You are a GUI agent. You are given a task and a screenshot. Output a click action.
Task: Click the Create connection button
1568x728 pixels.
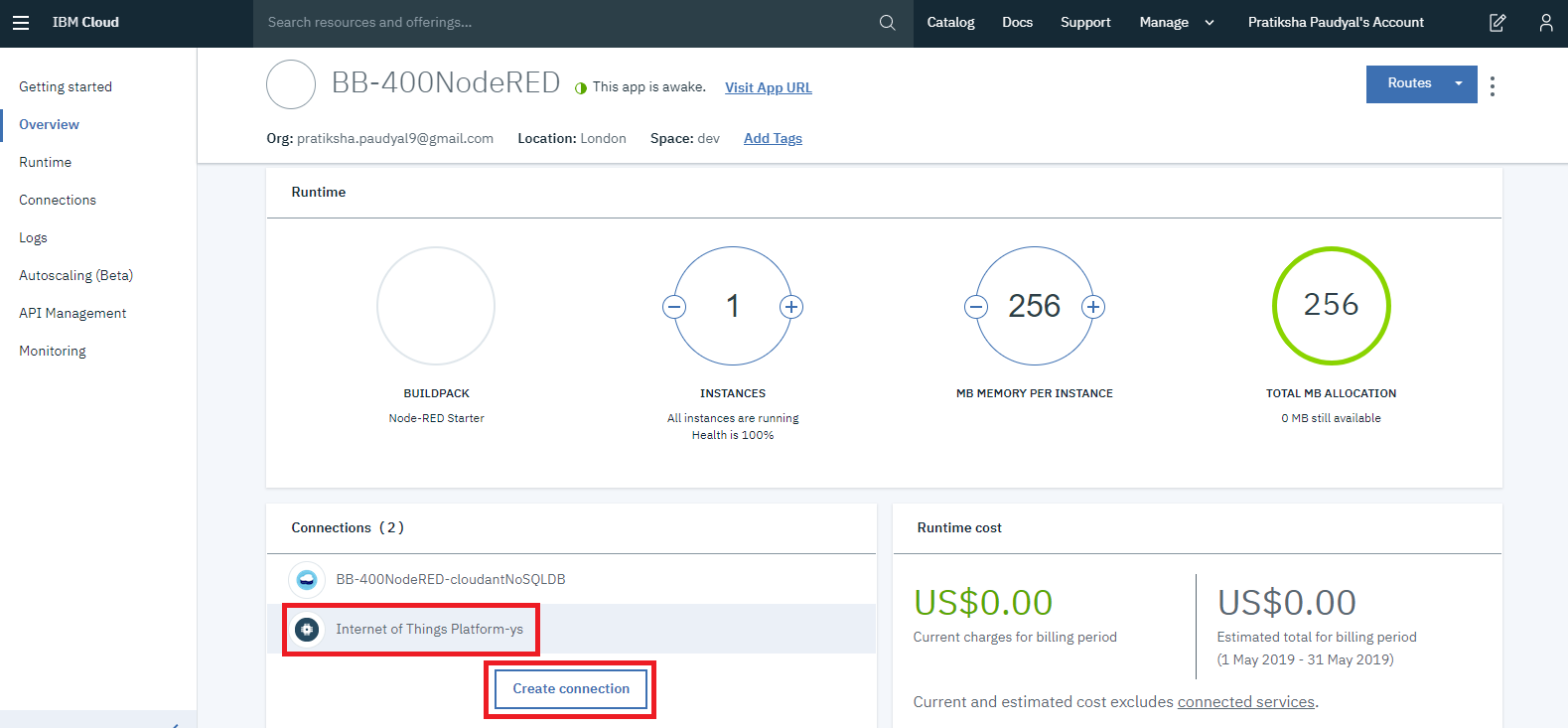click(x=571, y=688)
